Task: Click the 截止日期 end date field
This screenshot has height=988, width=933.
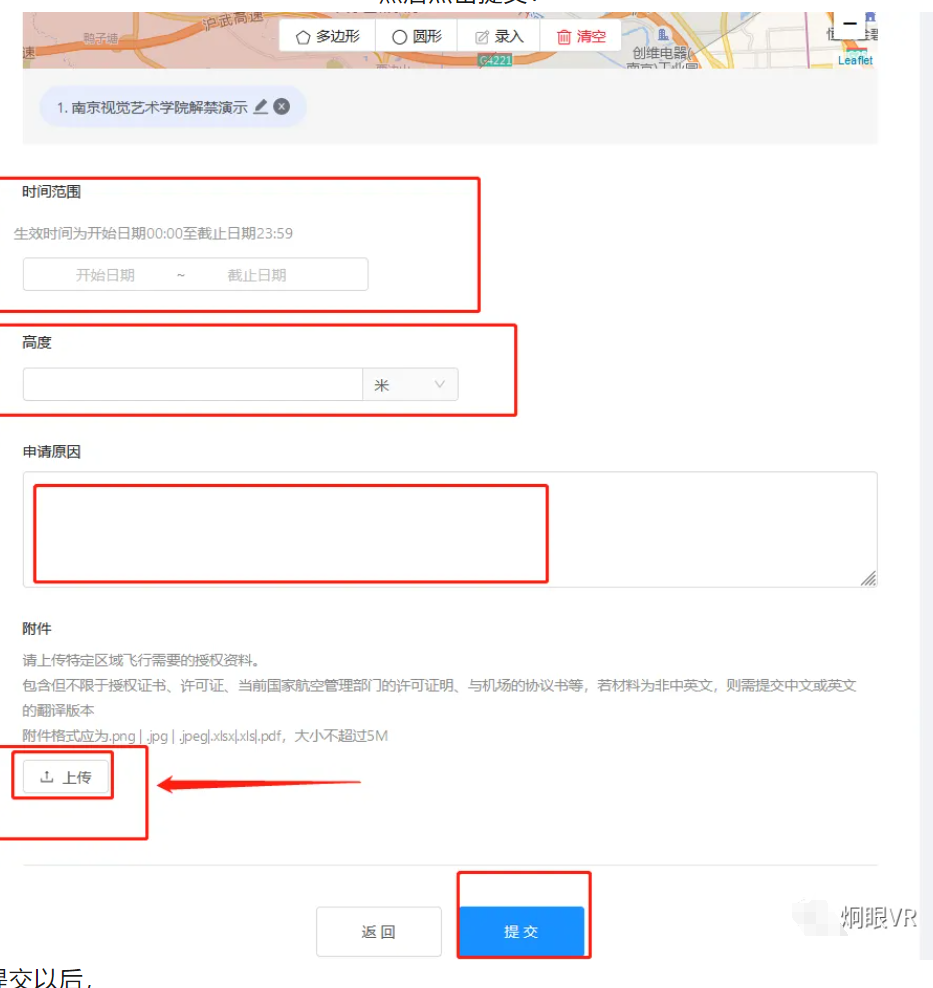Action: click(256, 275)
